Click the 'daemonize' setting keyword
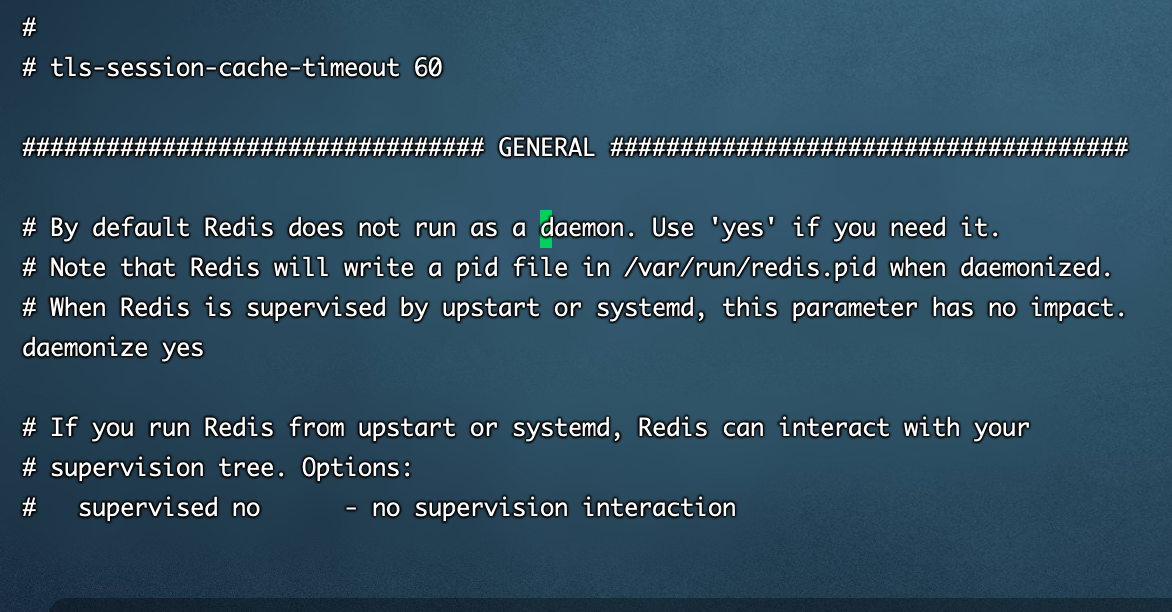Viewport: 1172px width, 612px height. (x=84, y=347)
